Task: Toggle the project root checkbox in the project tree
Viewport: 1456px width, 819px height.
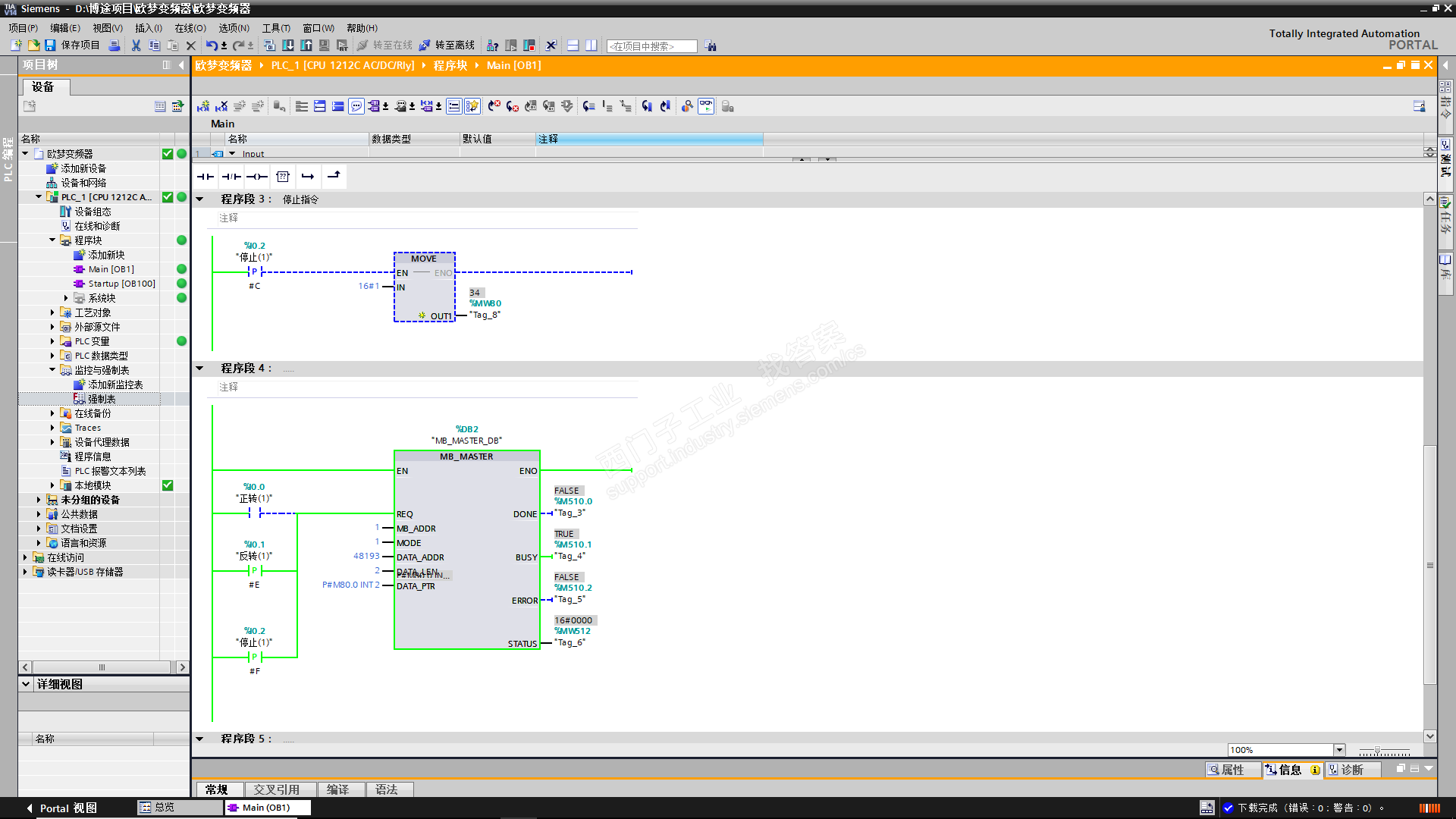Action: (168, 154)
